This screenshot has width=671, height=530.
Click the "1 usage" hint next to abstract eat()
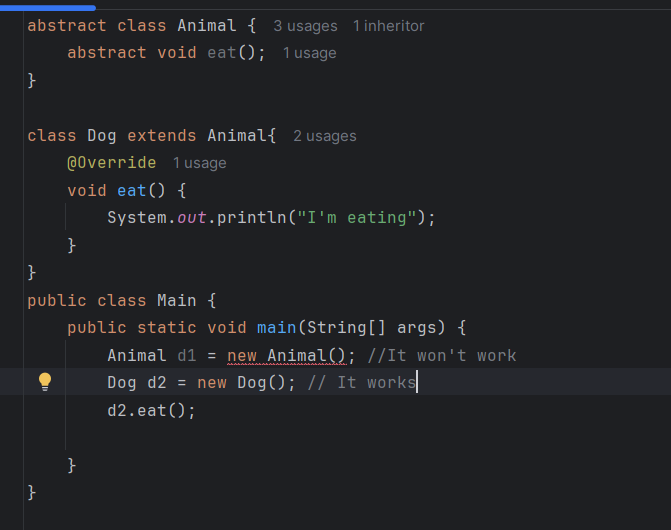click(x=309, y=53)
